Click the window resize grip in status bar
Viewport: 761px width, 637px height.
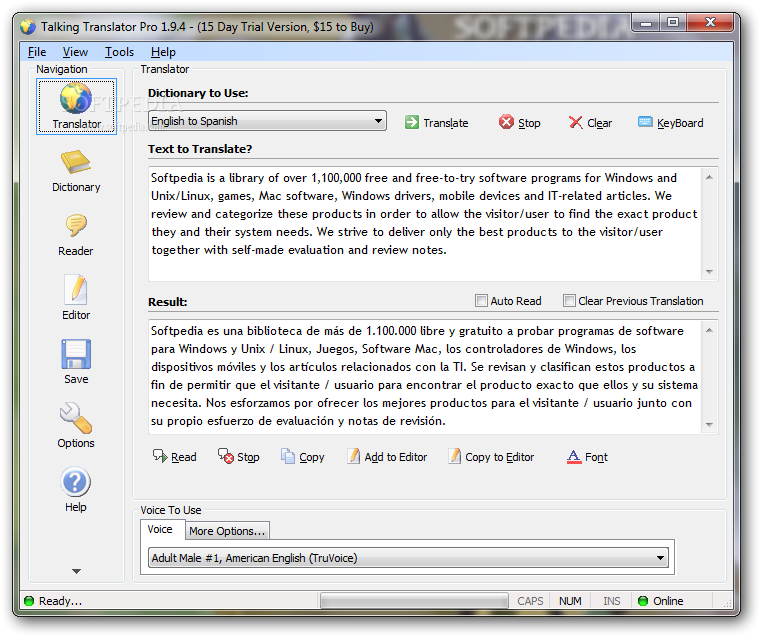tap(727, 603)
